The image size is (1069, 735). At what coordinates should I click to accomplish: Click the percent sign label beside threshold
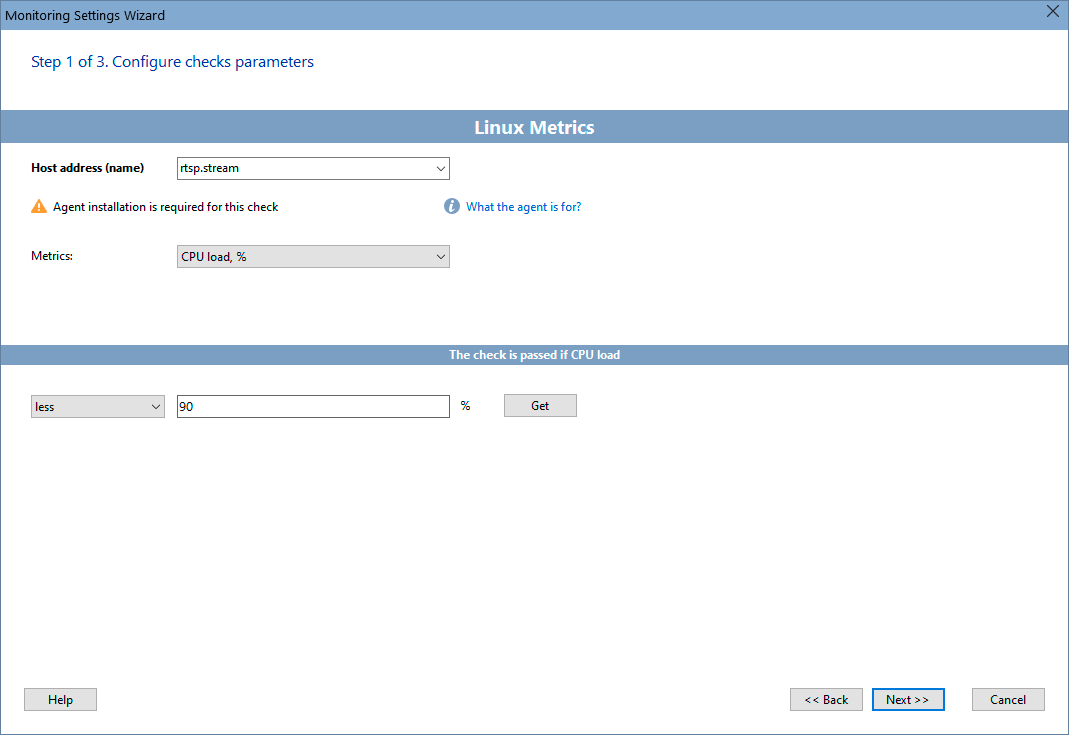tap(464, 406)
